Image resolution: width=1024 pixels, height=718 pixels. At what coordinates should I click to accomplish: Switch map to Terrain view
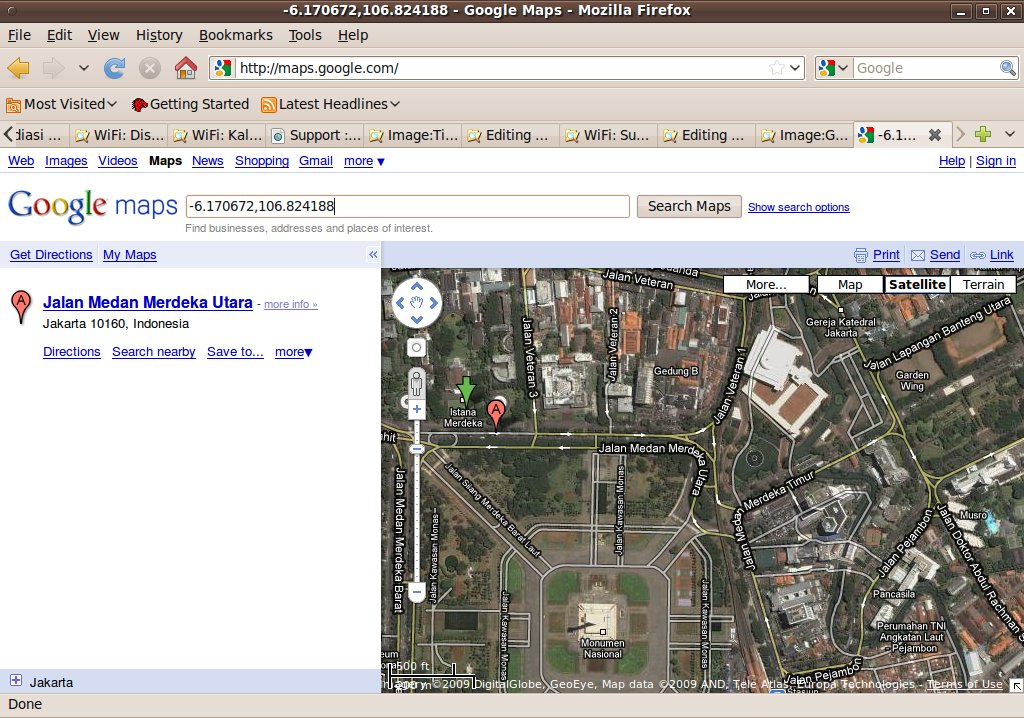point(983,285)
